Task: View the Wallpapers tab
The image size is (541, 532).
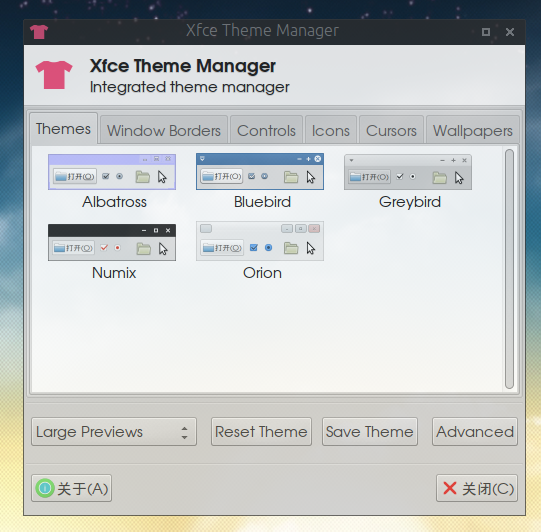Action: pyautogui.click(x=473, y=130)
